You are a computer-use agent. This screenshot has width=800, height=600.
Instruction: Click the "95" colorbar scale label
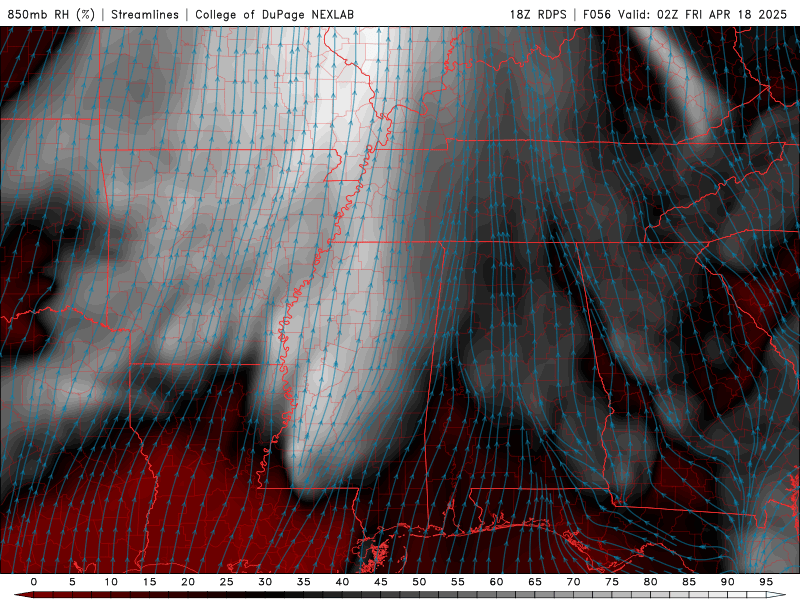click(766, 582)
